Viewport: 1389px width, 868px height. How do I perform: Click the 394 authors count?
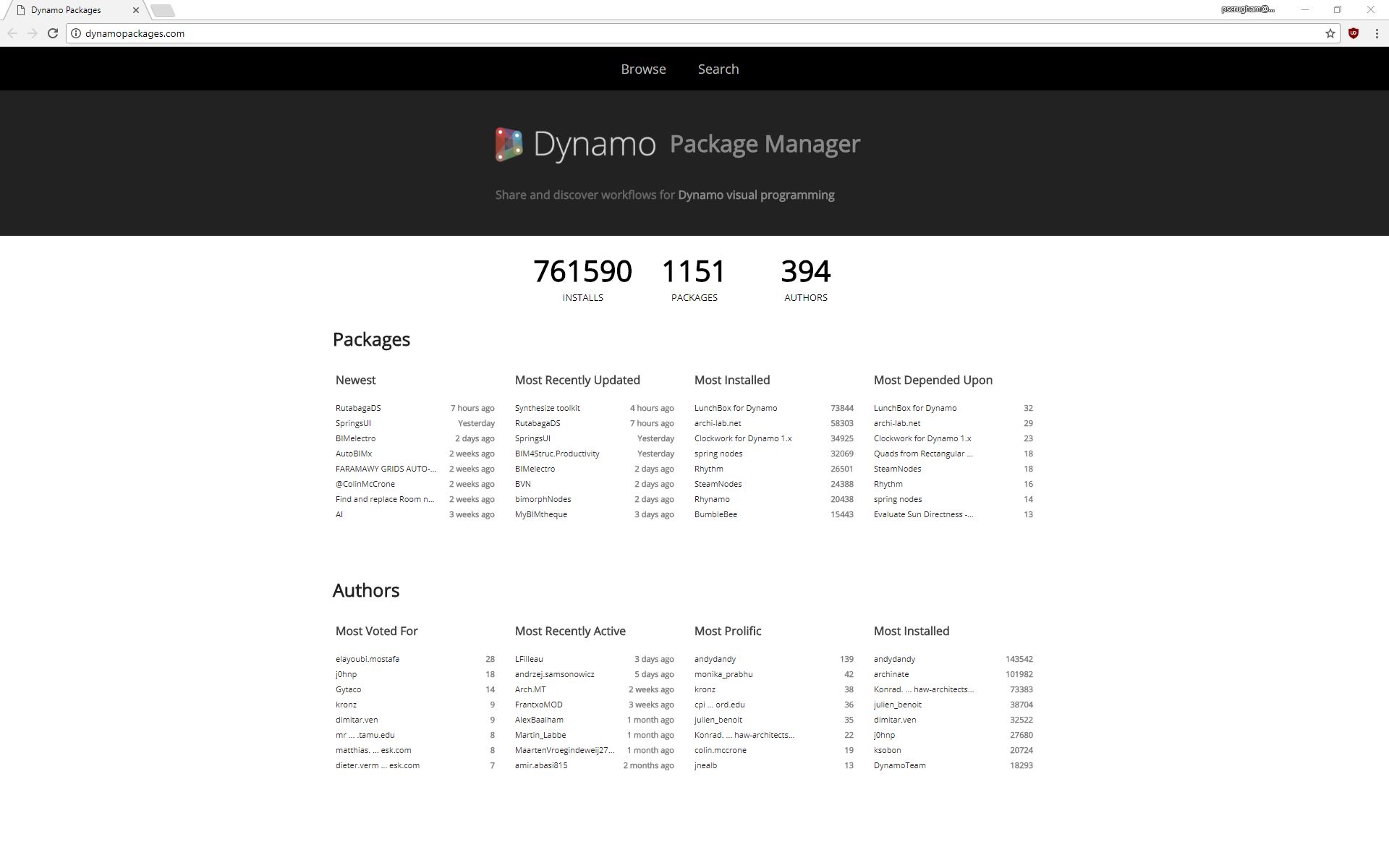tap(806, 272)
